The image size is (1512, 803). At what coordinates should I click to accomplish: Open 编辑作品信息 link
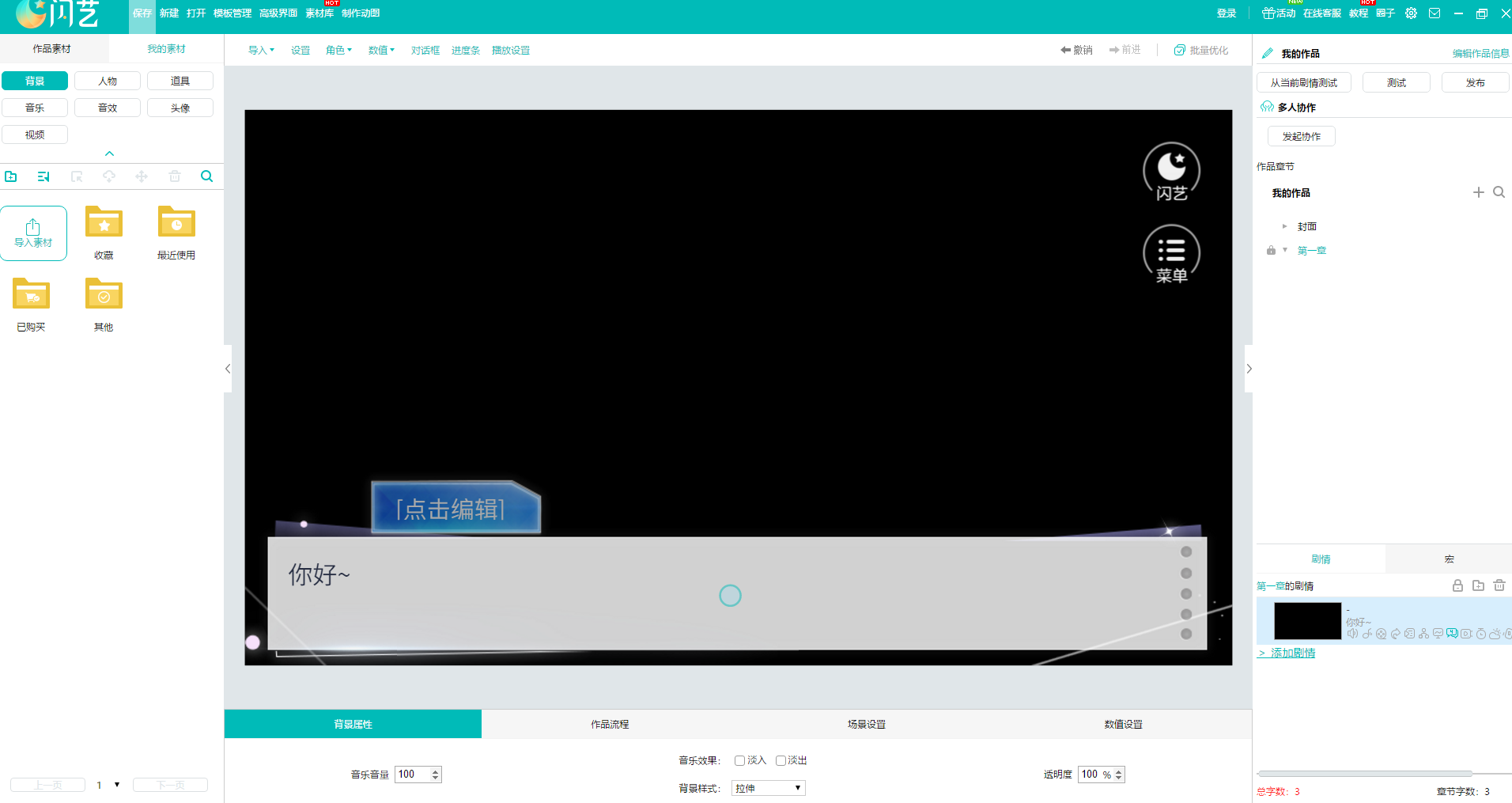pos(1480,54)
